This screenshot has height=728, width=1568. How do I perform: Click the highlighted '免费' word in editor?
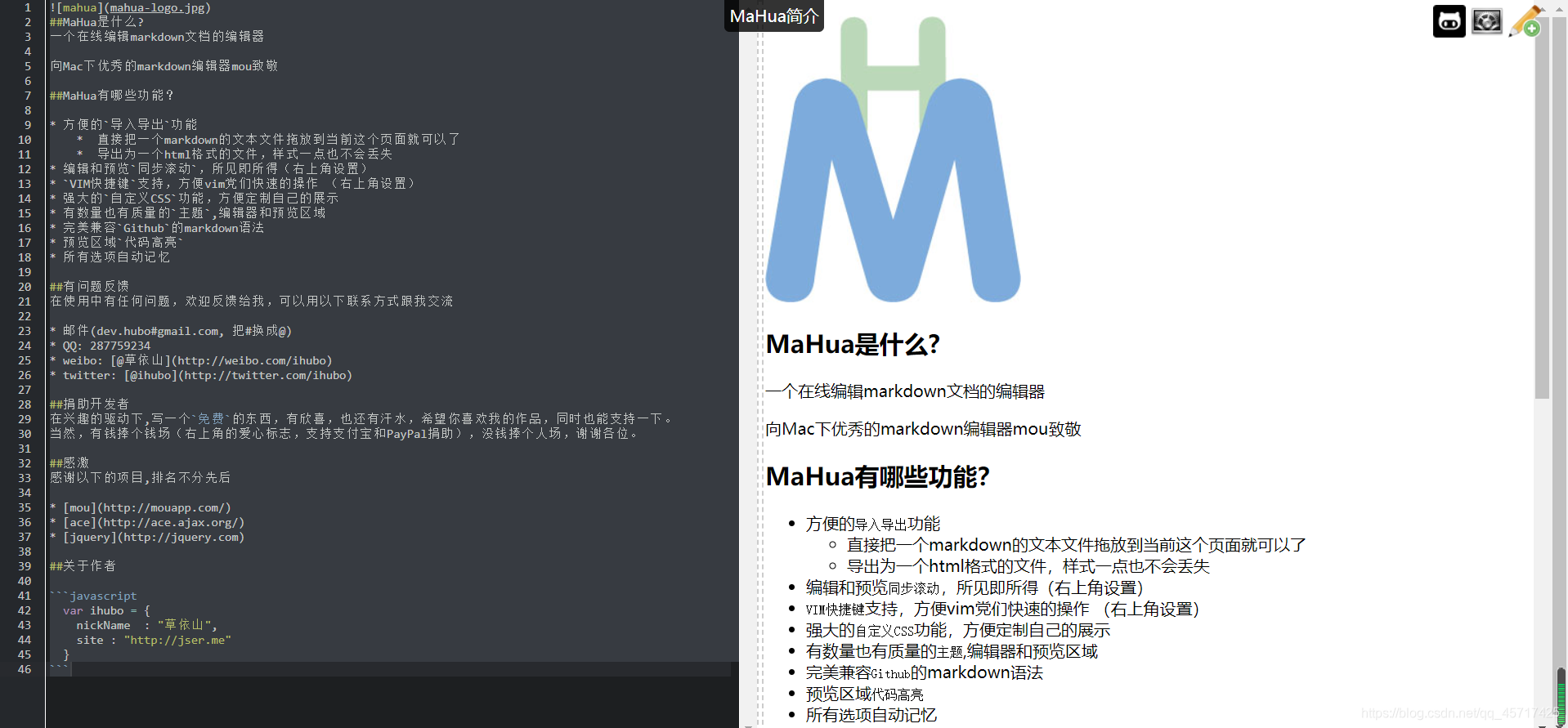(211, 419)
